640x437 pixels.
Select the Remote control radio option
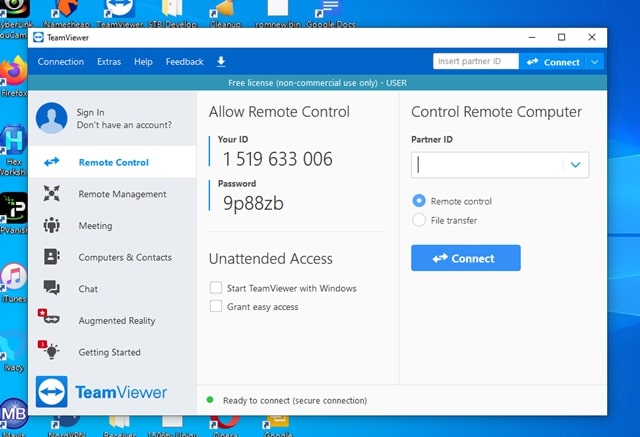[419, 201]
